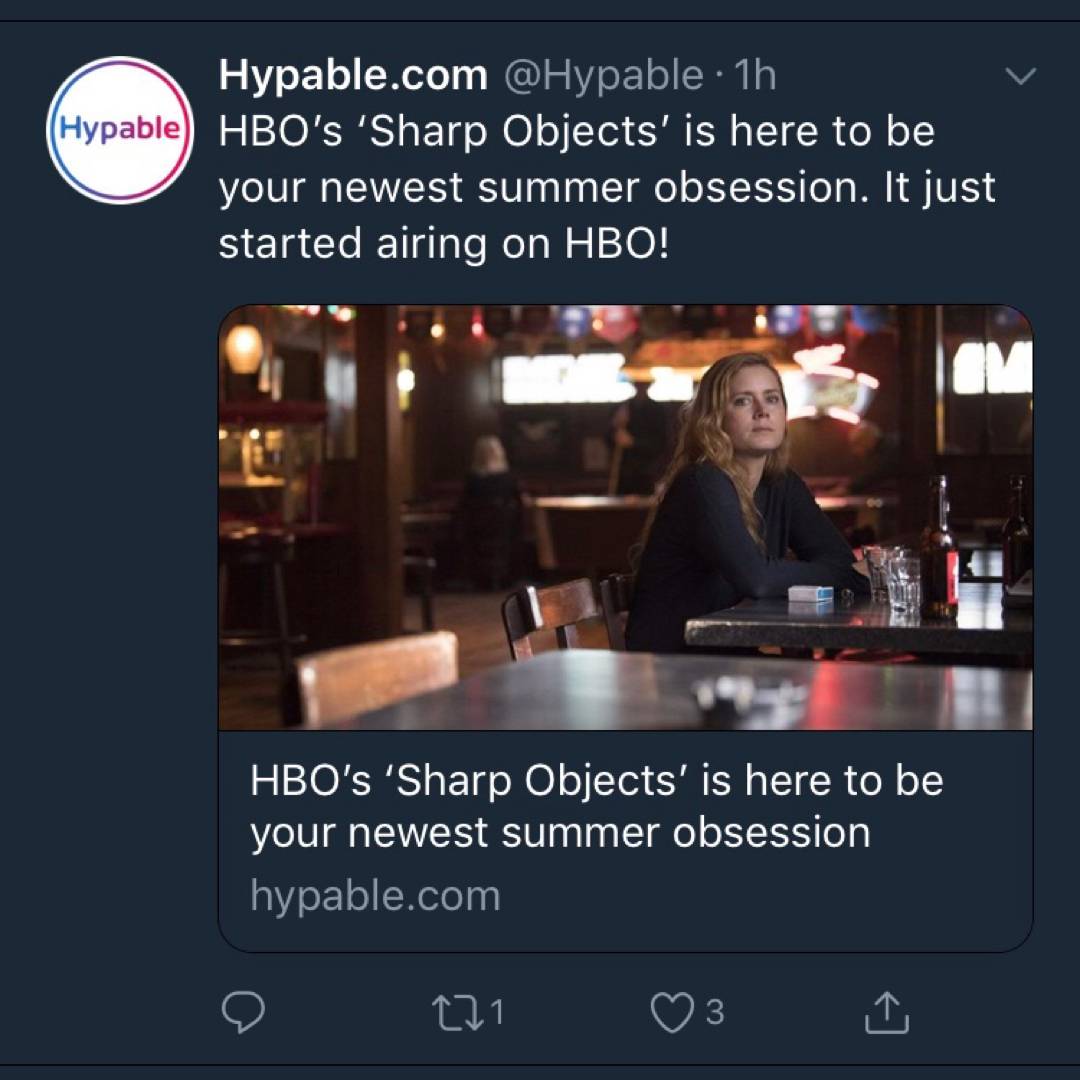The height and width of the screenshot is (1080, 1080).
Task: Reply to the Hypable tweet
Action: 242,1014
